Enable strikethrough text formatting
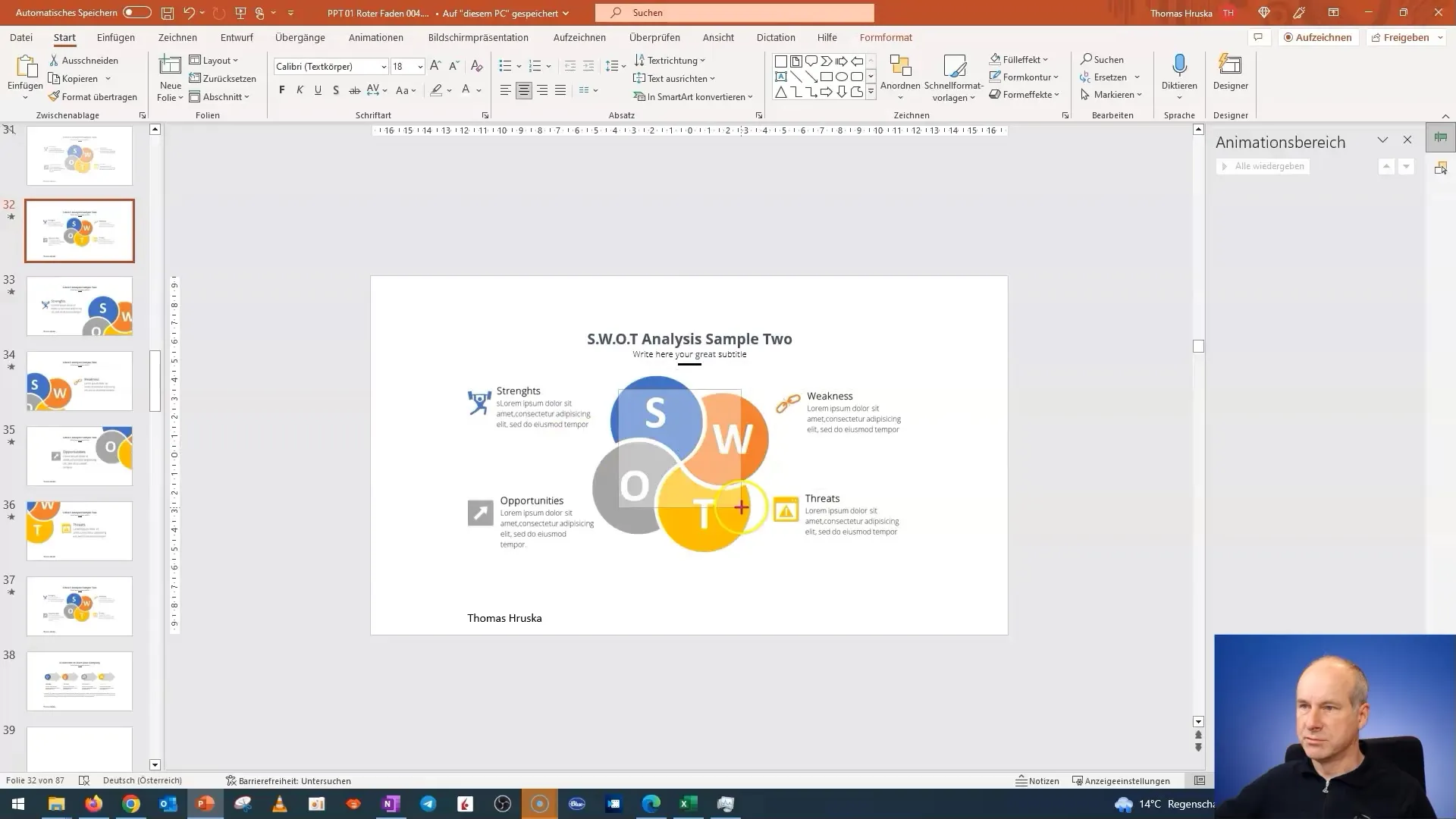1456x819 pixels. coord(354,90)
